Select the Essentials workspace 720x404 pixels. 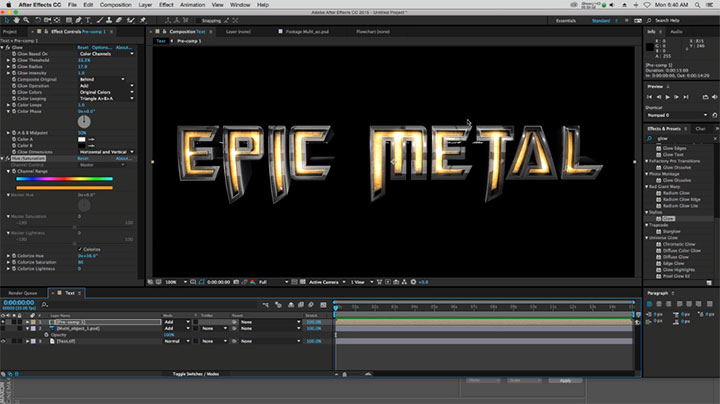(566, 21)
